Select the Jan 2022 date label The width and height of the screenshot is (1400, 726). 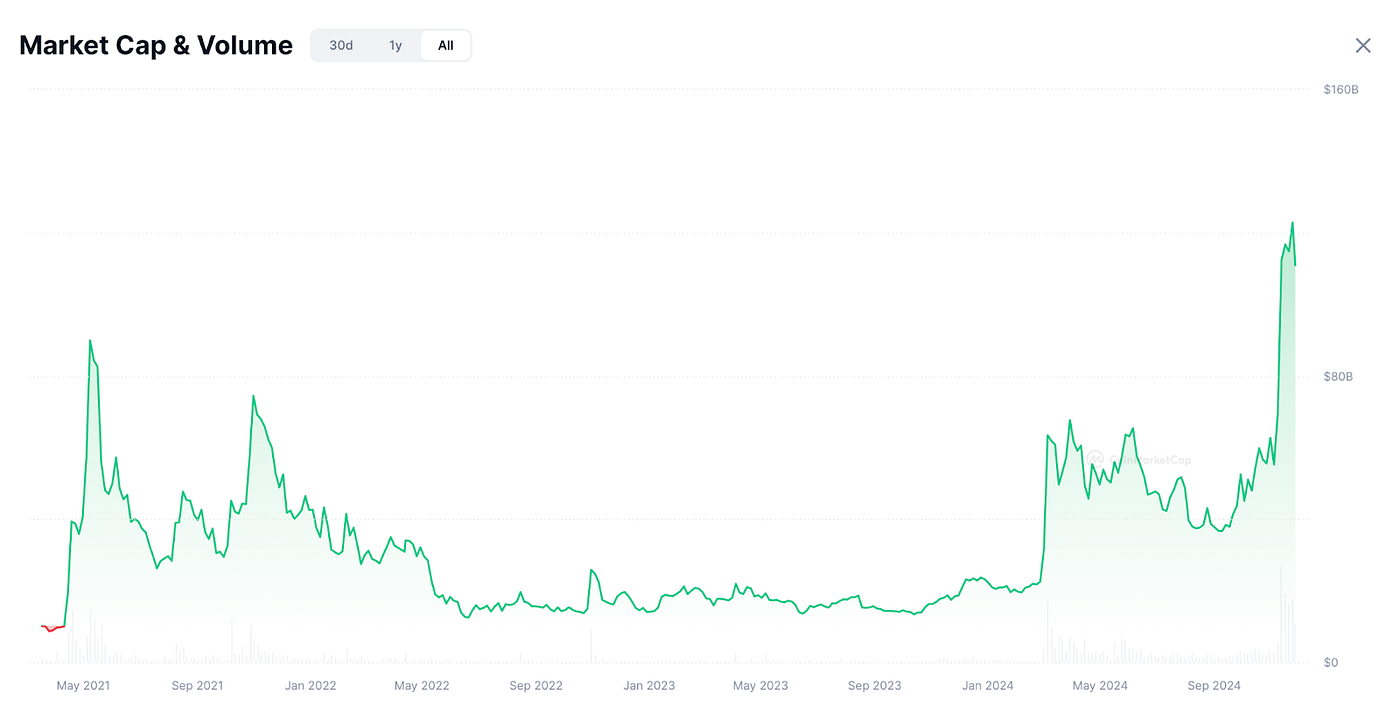(x=311, y=685)
